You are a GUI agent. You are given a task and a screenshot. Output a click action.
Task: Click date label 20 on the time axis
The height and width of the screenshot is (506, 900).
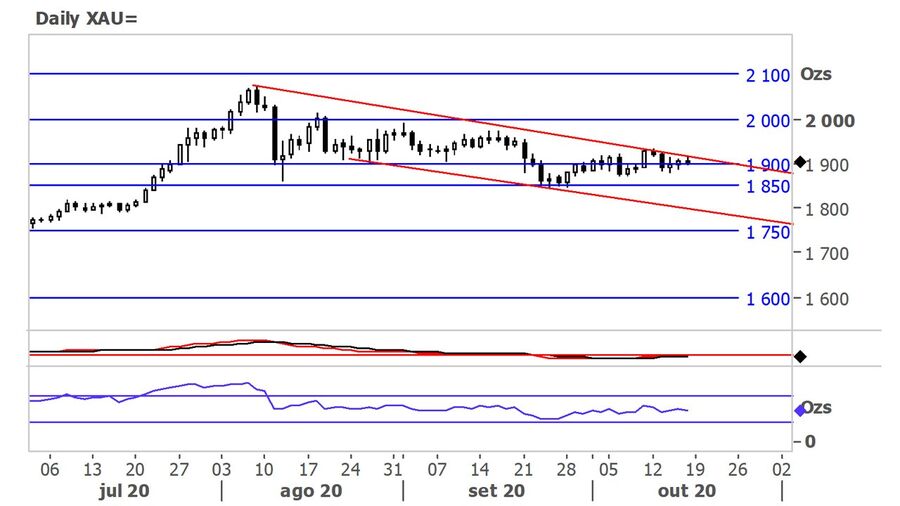pyautogui.click(x=135, y=469)
